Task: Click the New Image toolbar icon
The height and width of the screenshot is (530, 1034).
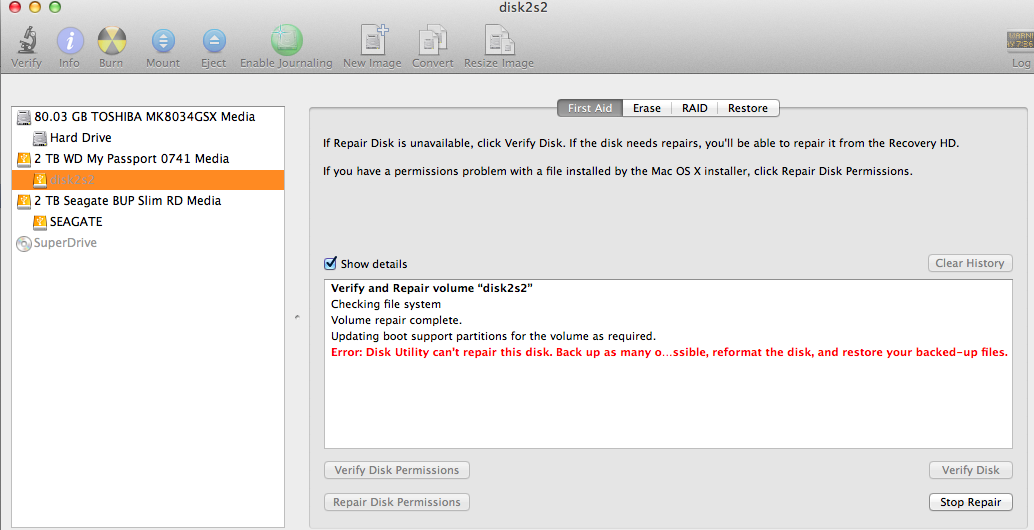Action: pyautogui.click(x=373, y=40)
